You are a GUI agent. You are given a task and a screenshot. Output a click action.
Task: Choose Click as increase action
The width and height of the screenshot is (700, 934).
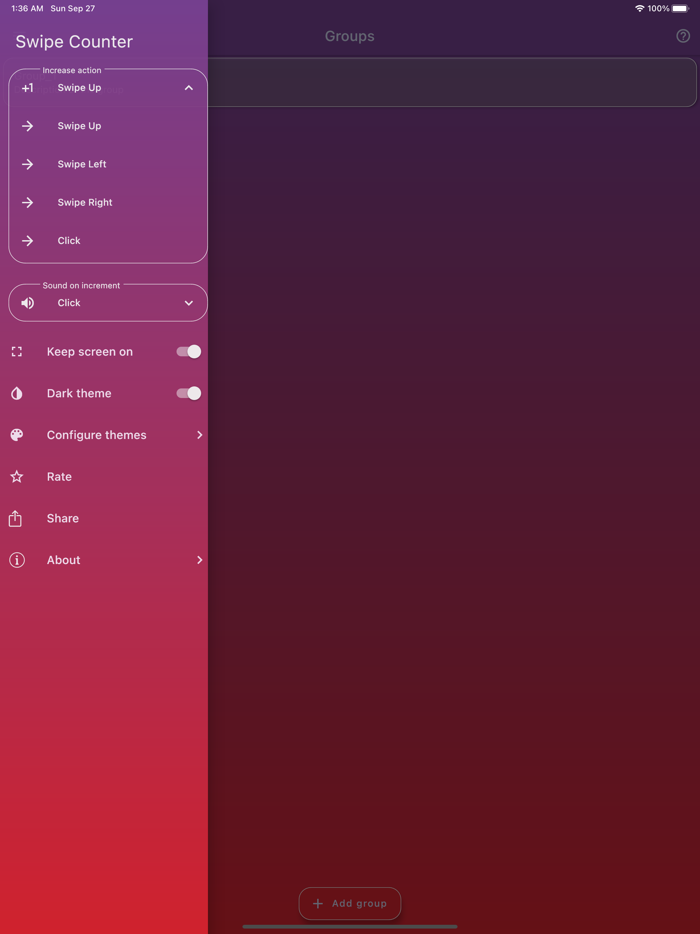(x=108, y=240)
